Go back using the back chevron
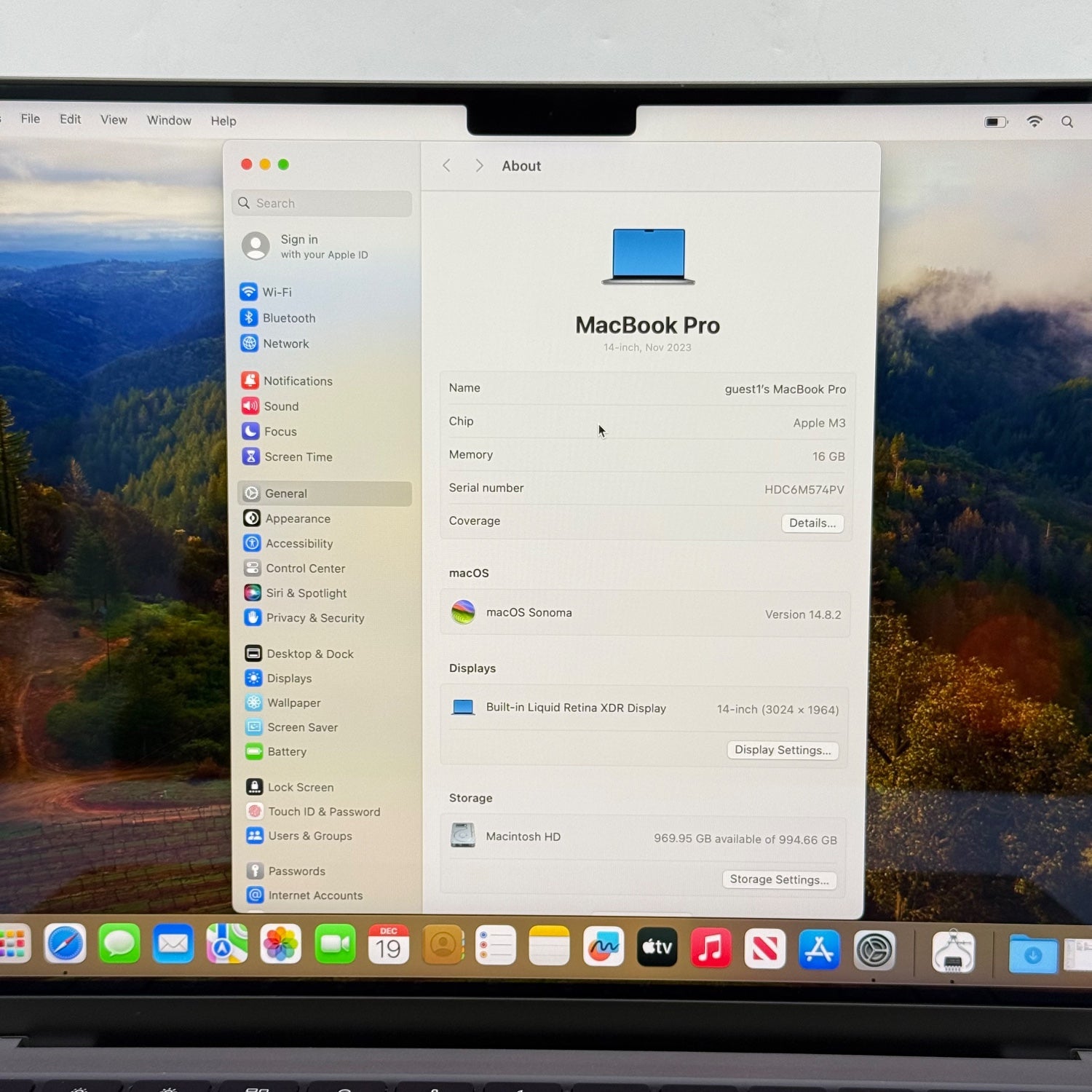This screenshot has height=1092, width=1092. coord(447,166)
